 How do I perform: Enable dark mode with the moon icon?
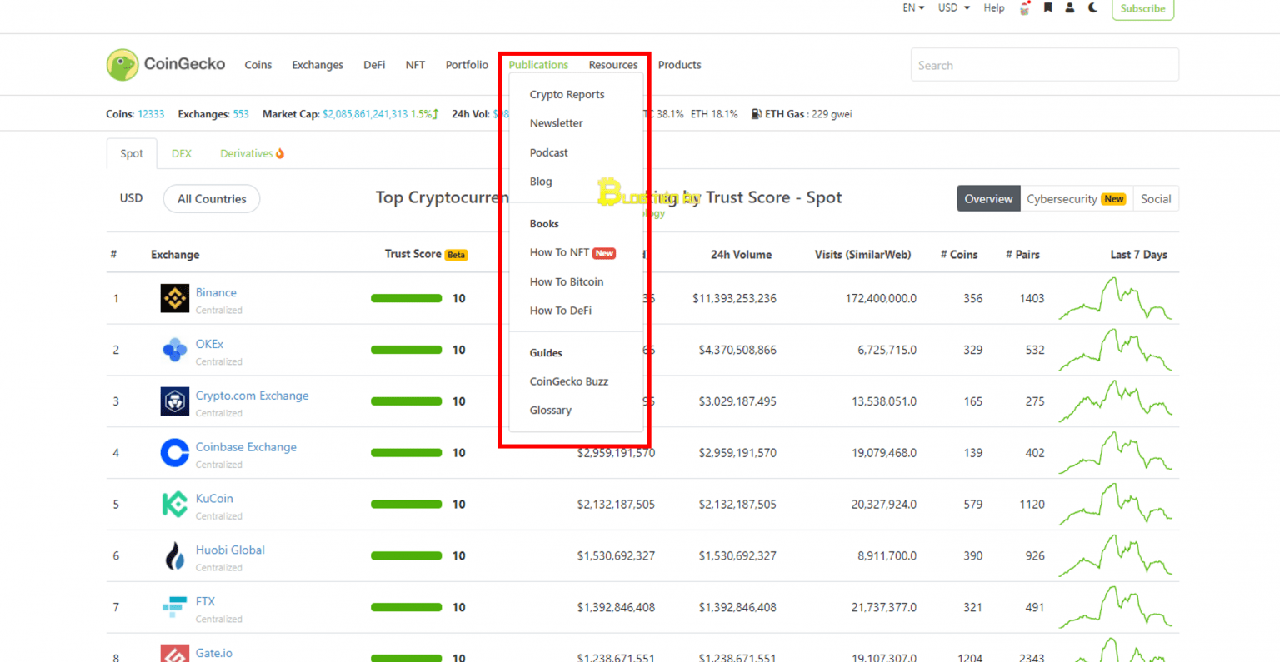pyautogui.click(x=1092, y=8)
